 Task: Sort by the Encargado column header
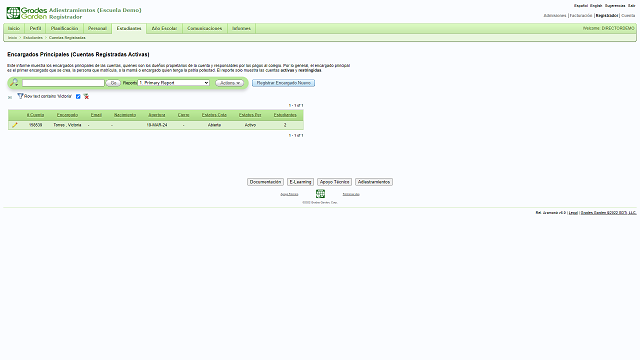click(67, 115)
